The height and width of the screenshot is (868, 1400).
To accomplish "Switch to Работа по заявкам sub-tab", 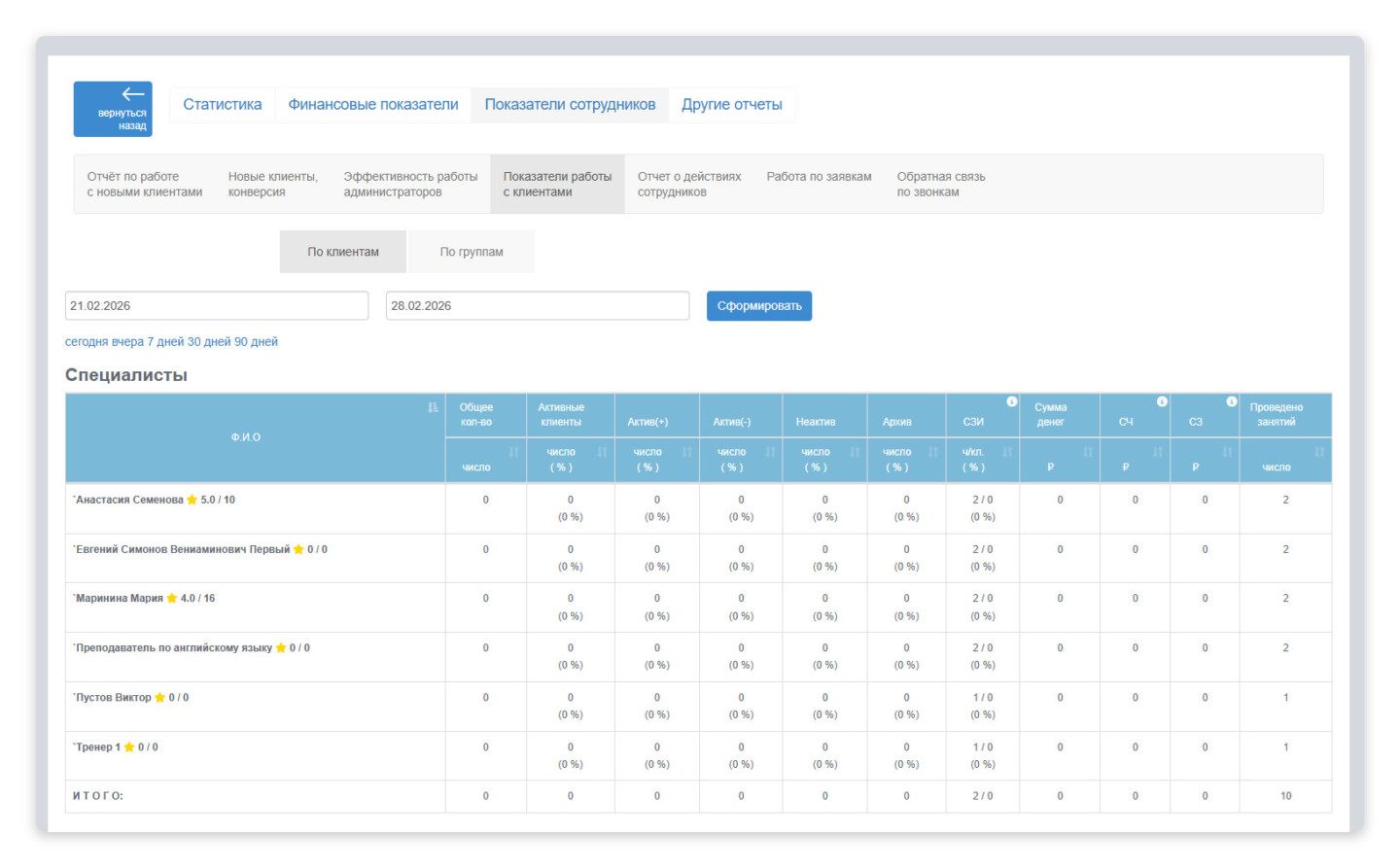I will point(819,177).
